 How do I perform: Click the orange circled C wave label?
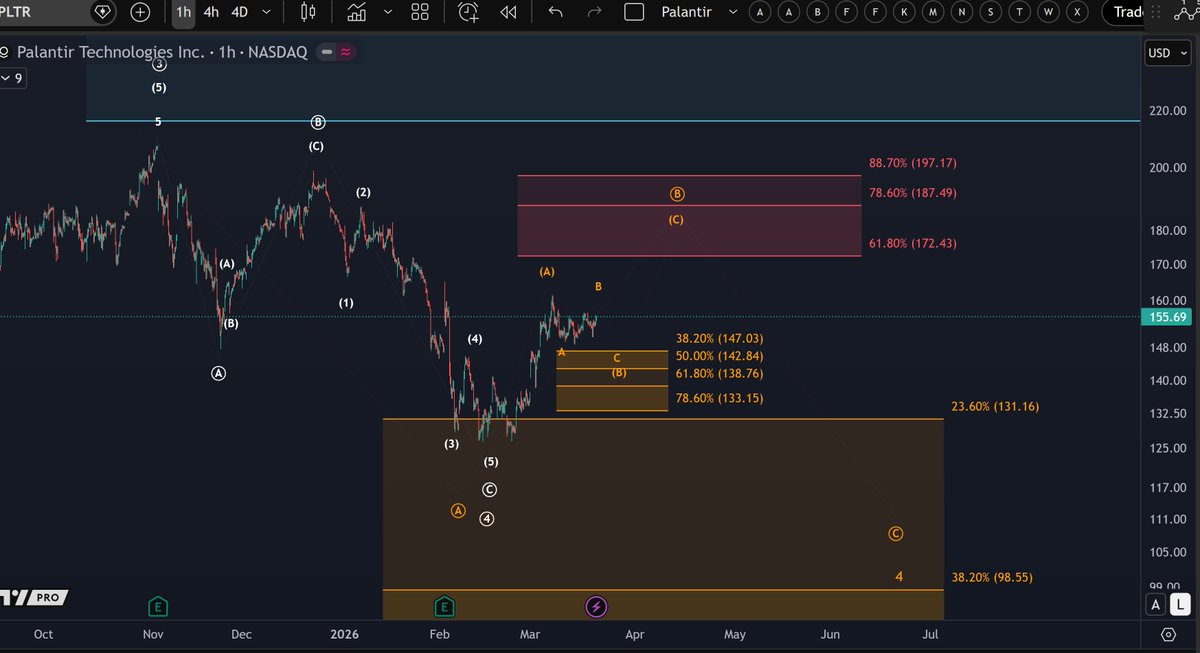coord(895,534)
